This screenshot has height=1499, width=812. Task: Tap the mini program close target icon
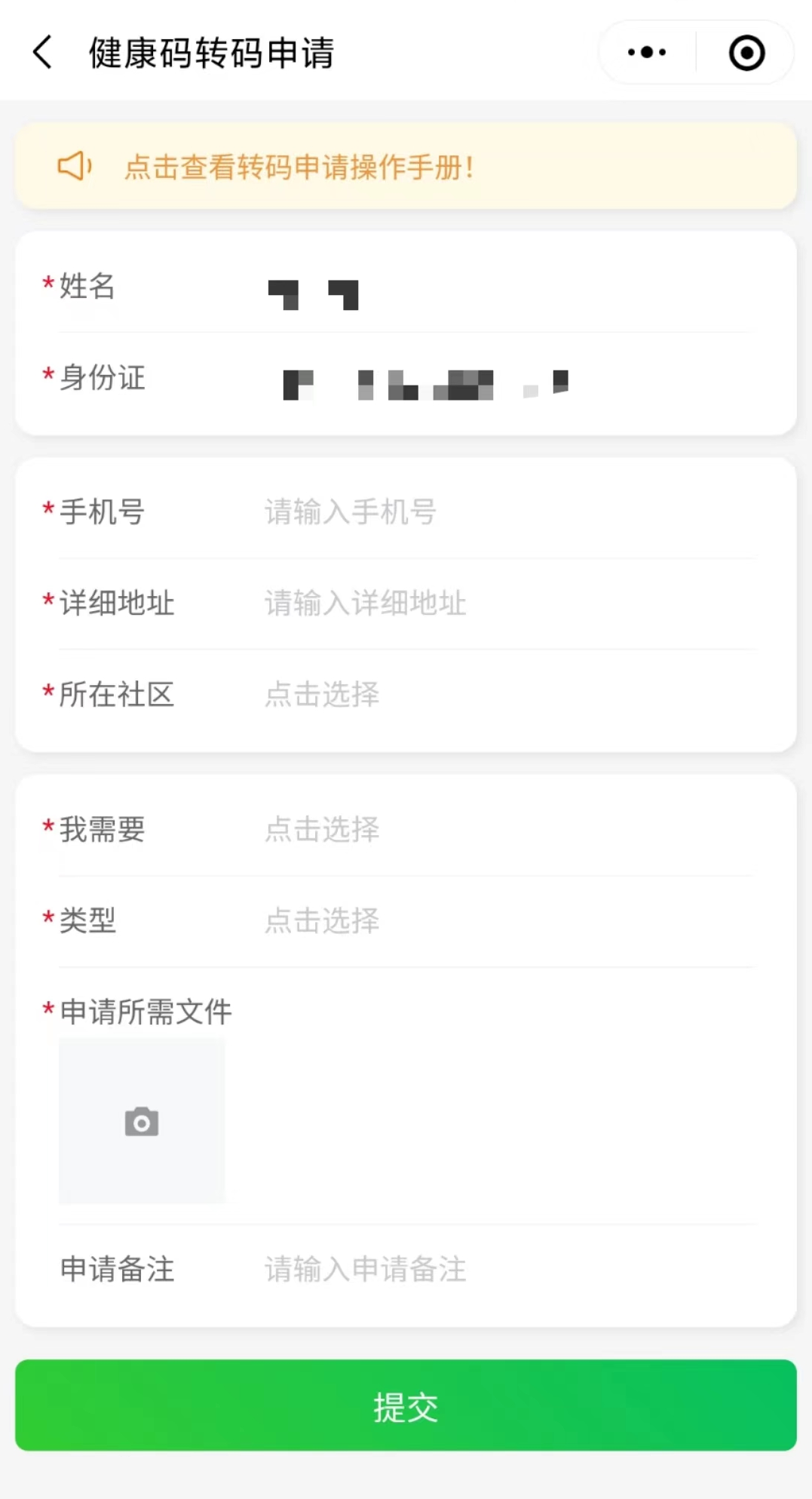746,53
